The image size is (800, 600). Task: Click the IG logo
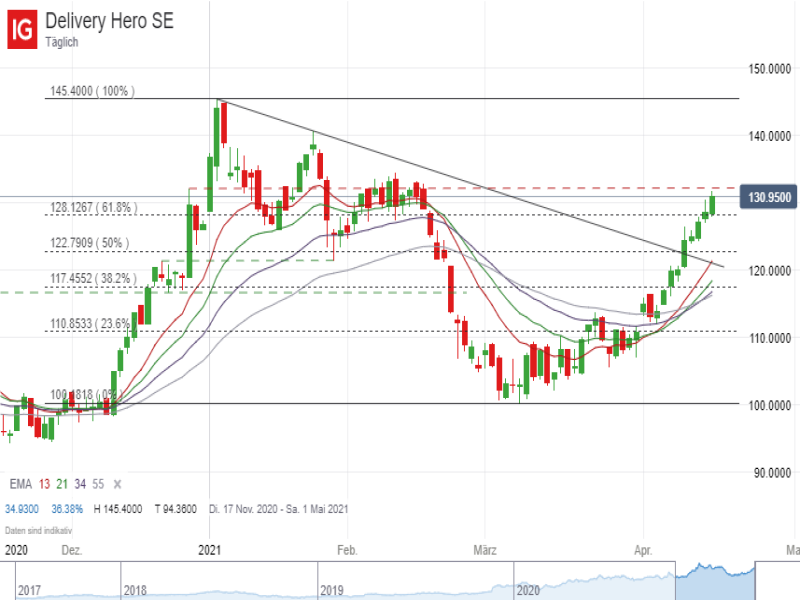click(x=22, y=30)
